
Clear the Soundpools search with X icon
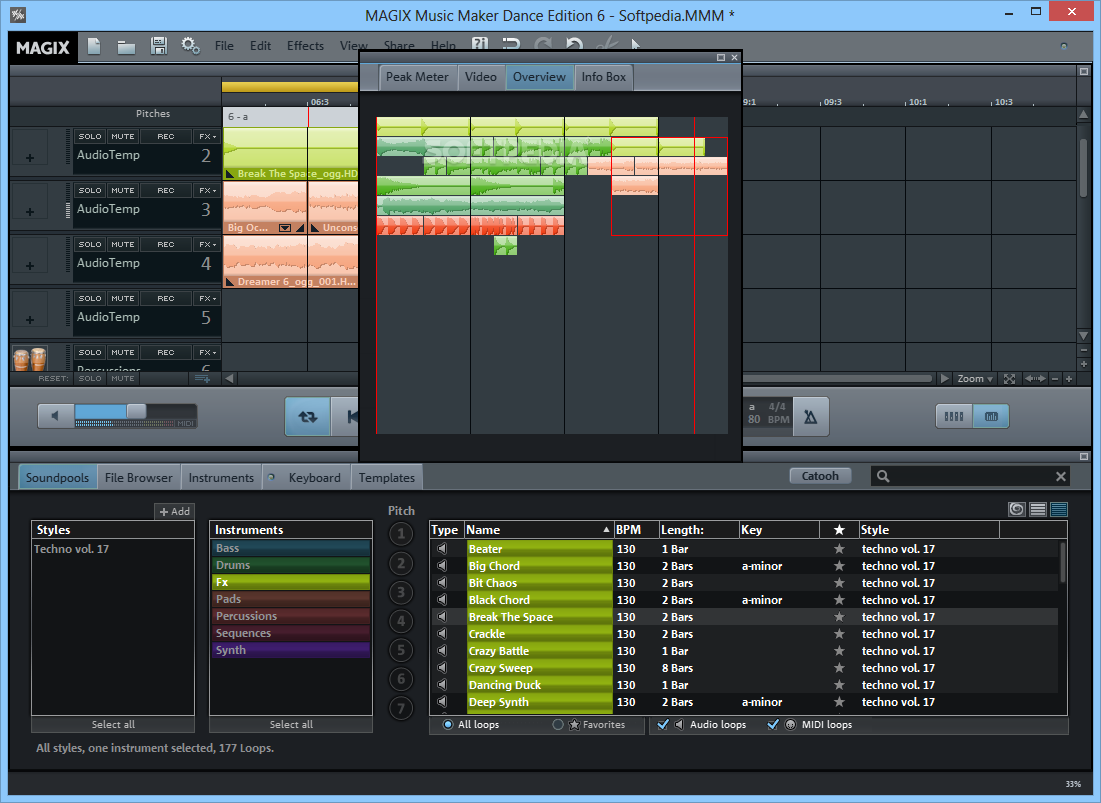[1060, 477]
